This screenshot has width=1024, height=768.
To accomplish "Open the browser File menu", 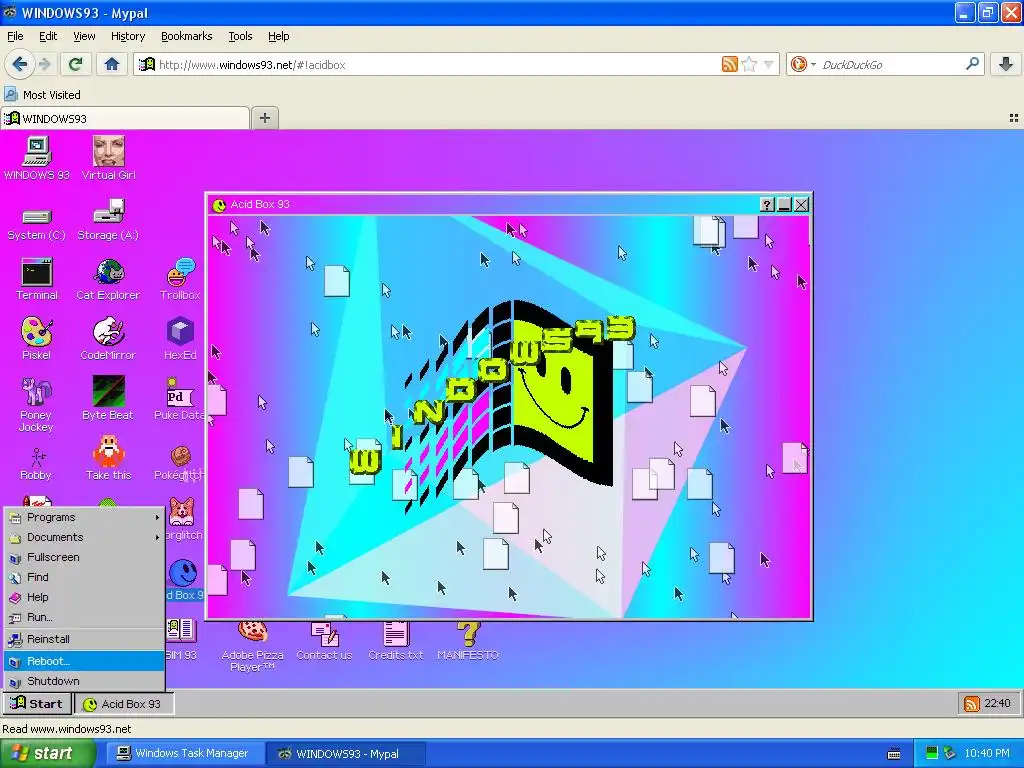I will [15, 36].
